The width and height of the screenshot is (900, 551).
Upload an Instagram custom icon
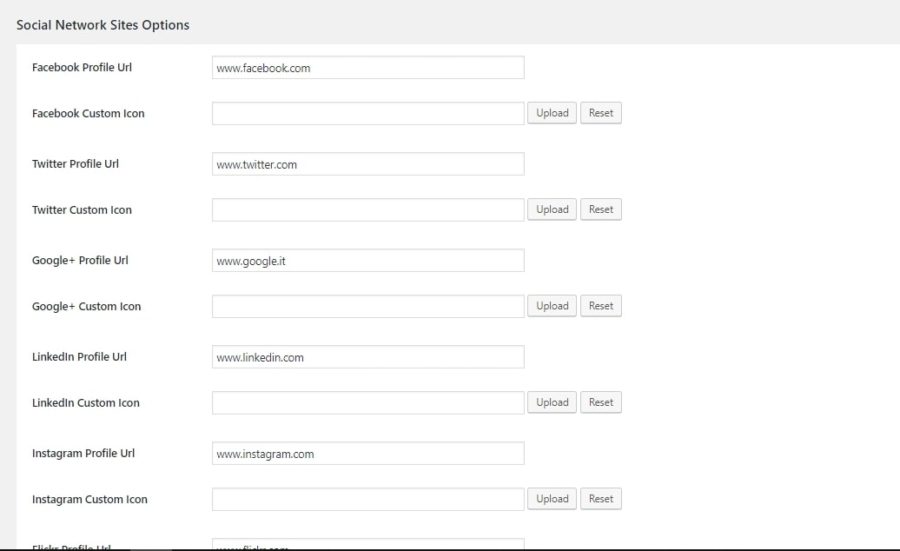(x=552, y=499)
